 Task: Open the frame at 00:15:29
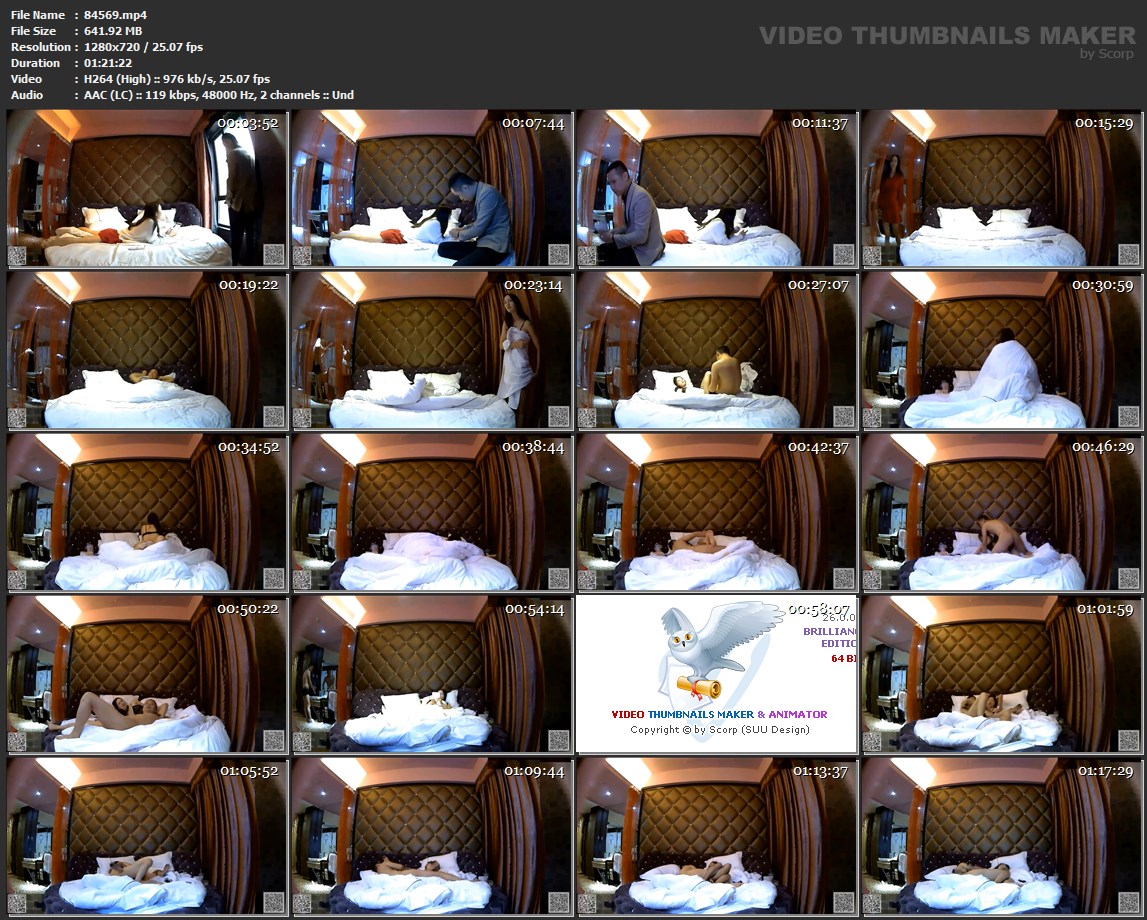(1001, 188)
